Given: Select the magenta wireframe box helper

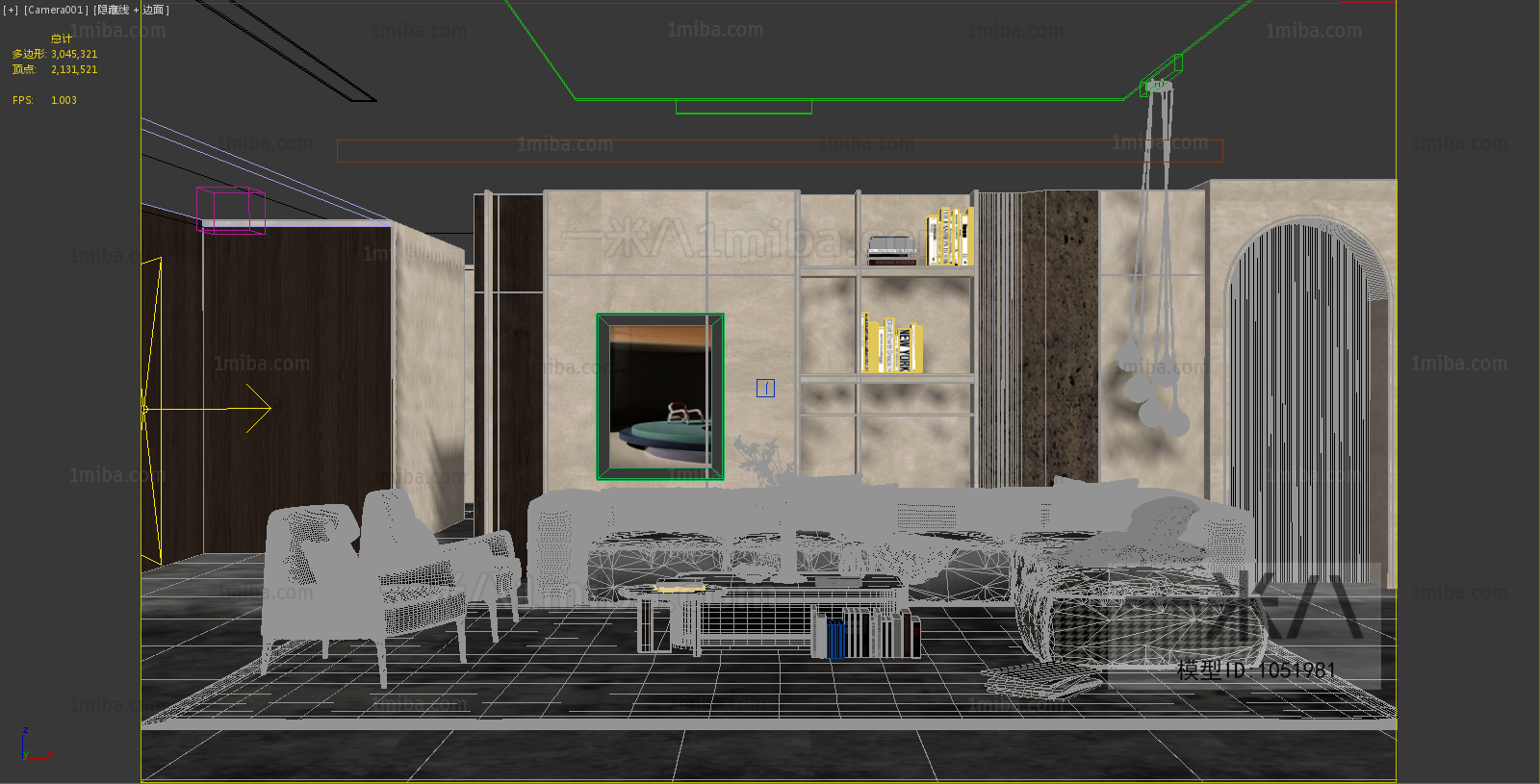Looking at the screenshot, I should pos(230,210).
